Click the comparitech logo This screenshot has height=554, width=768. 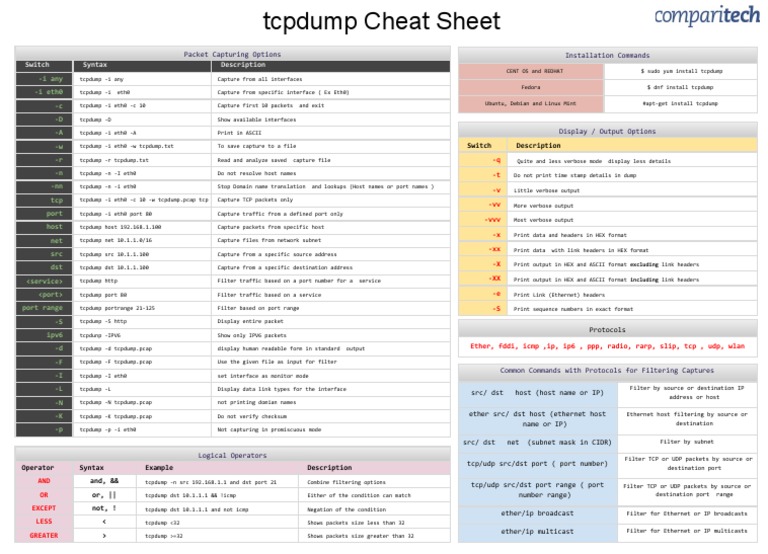(707, 16)
